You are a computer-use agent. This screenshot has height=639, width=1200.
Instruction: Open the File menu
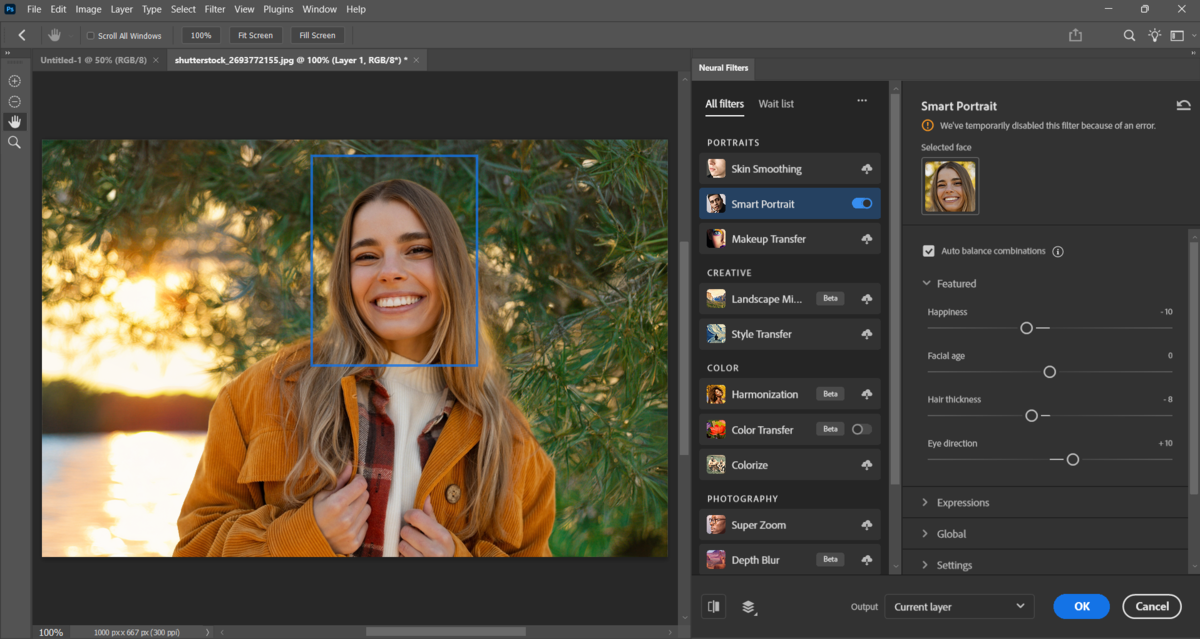tap(34, 9)
